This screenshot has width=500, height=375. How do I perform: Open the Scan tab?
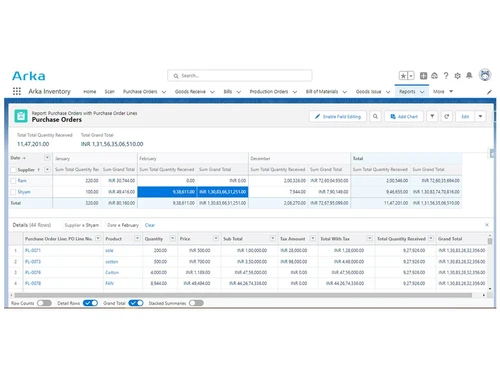point(109,92)
